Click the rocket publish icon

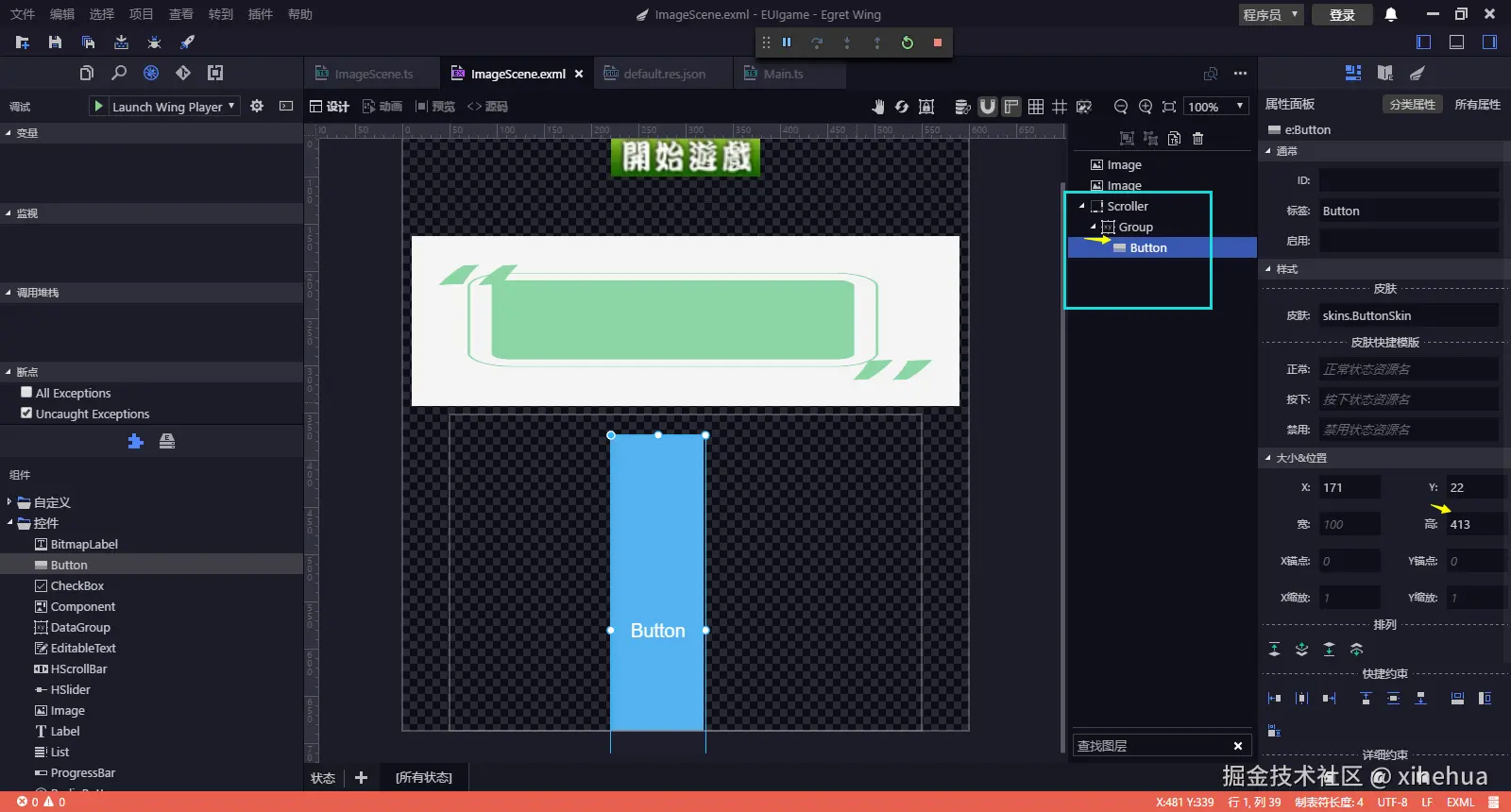187,42
